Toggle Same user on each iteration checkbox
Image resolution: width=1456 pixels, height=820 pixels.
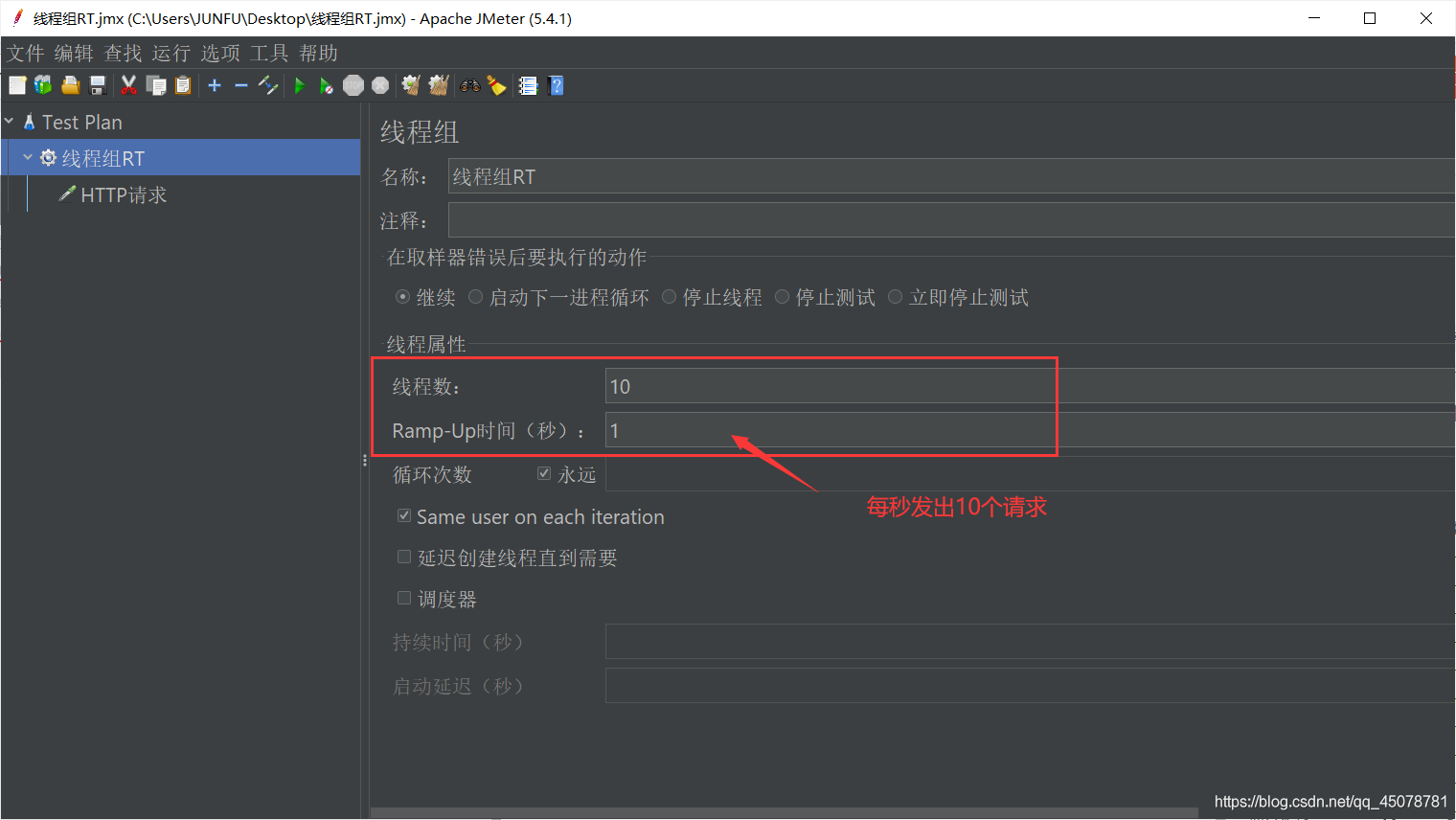coord(404,515)
